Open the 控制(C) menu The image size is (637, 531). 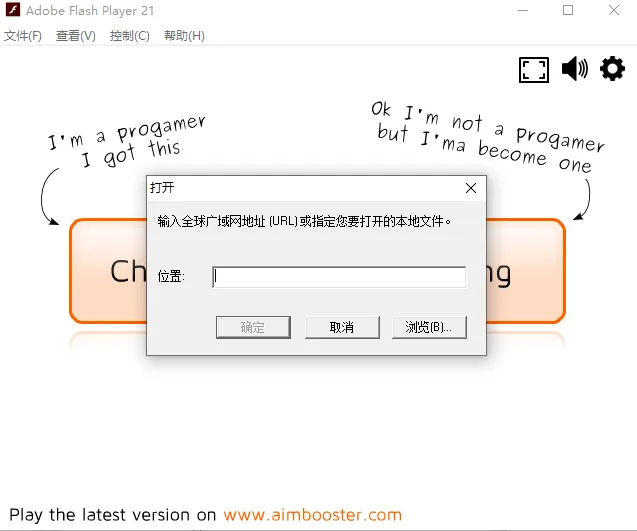130,36
